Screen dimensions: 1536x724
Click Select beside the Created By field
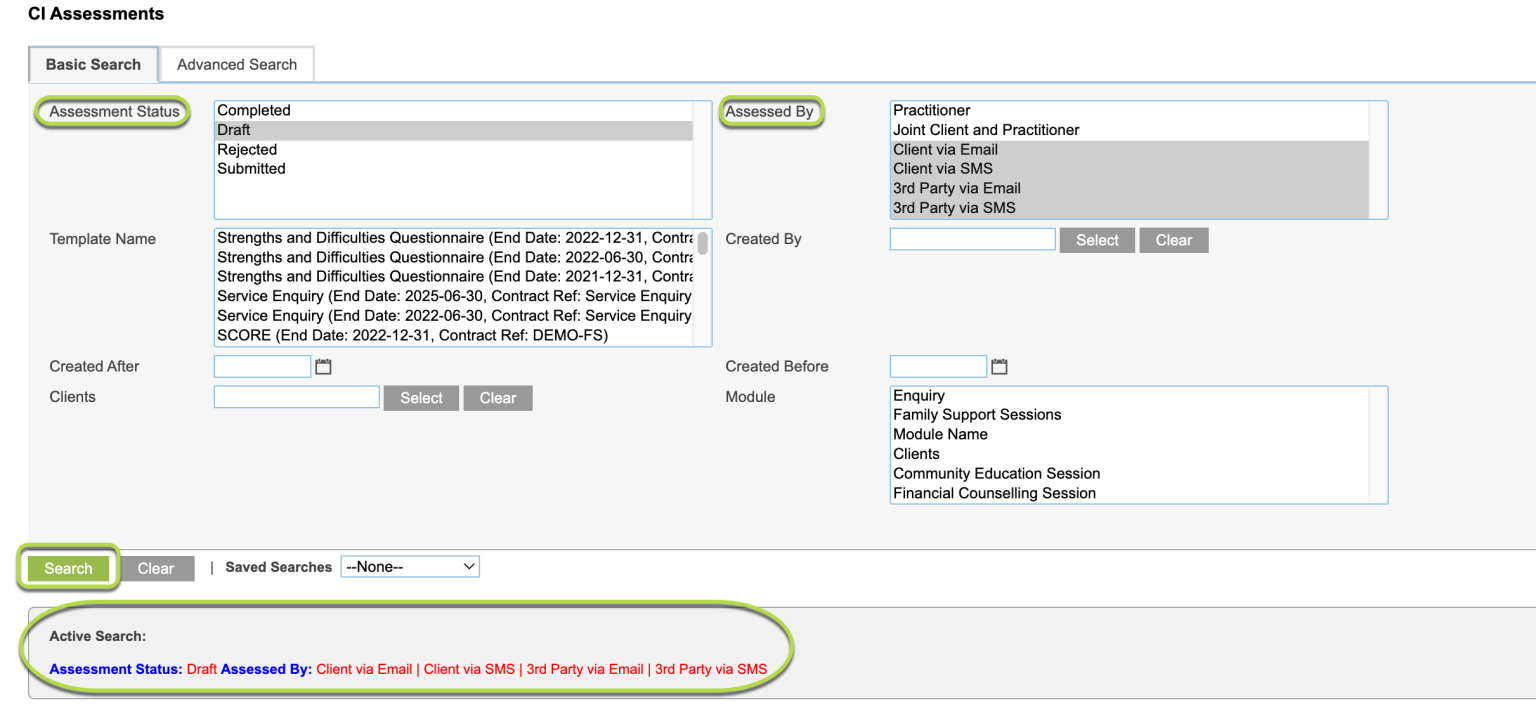[1097, 240]
